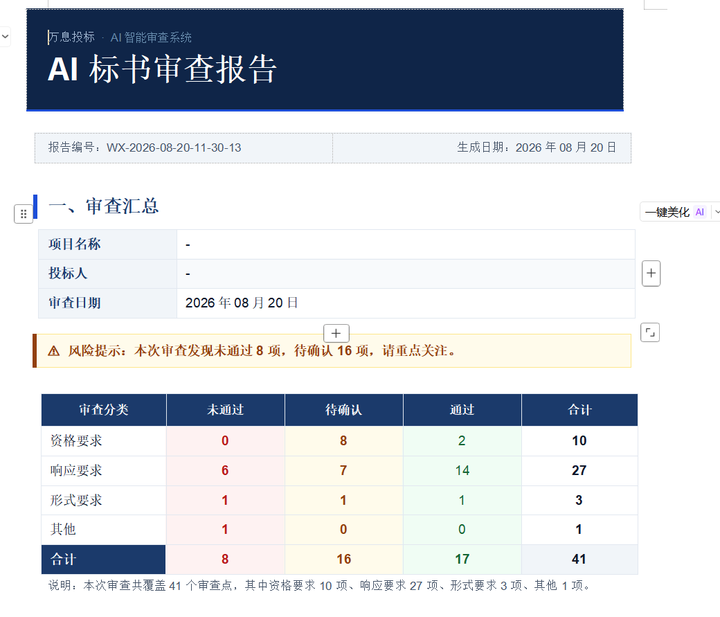Click the 待确认 total 16 in 合计 row
The image size is (720, 617).
(x=343, y=559)
